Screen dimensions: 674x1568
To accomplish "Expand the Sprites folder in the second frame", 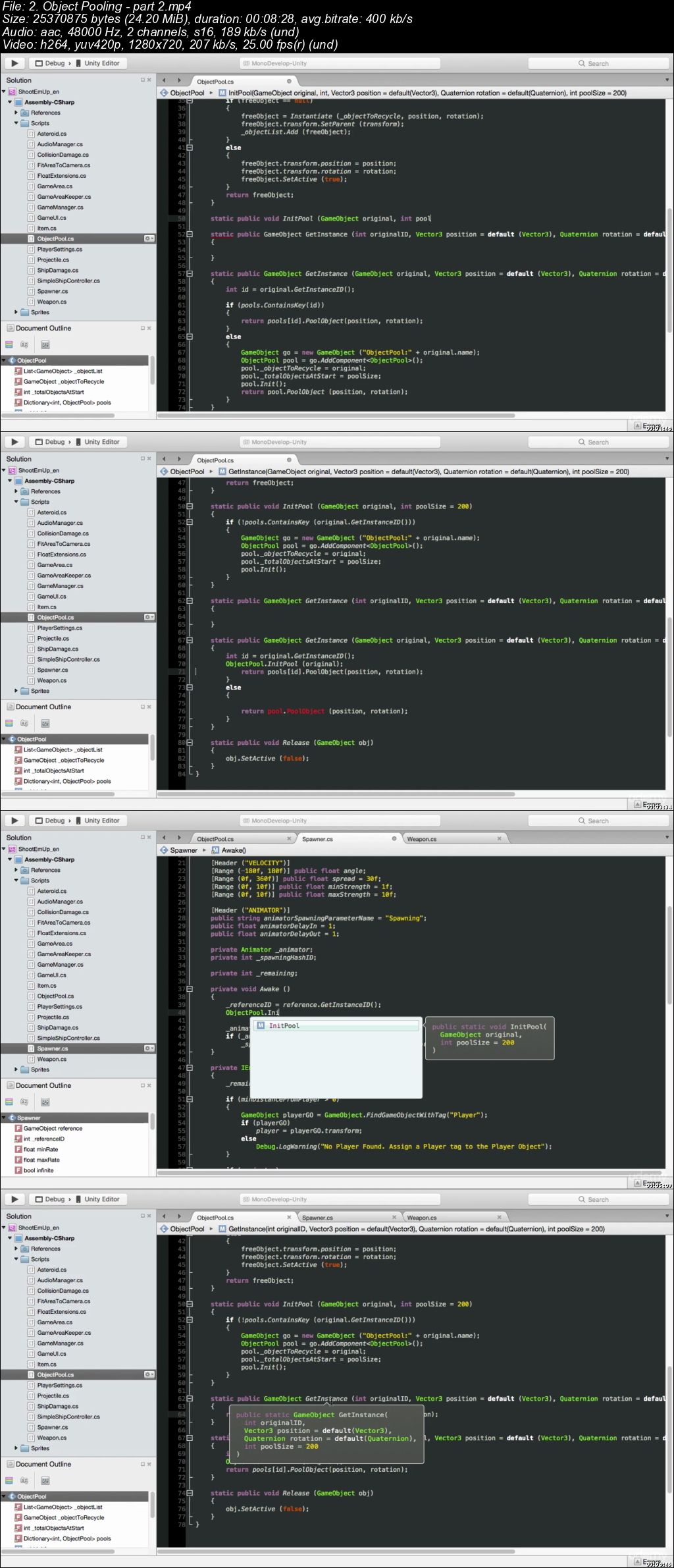I will pos(16,691).
